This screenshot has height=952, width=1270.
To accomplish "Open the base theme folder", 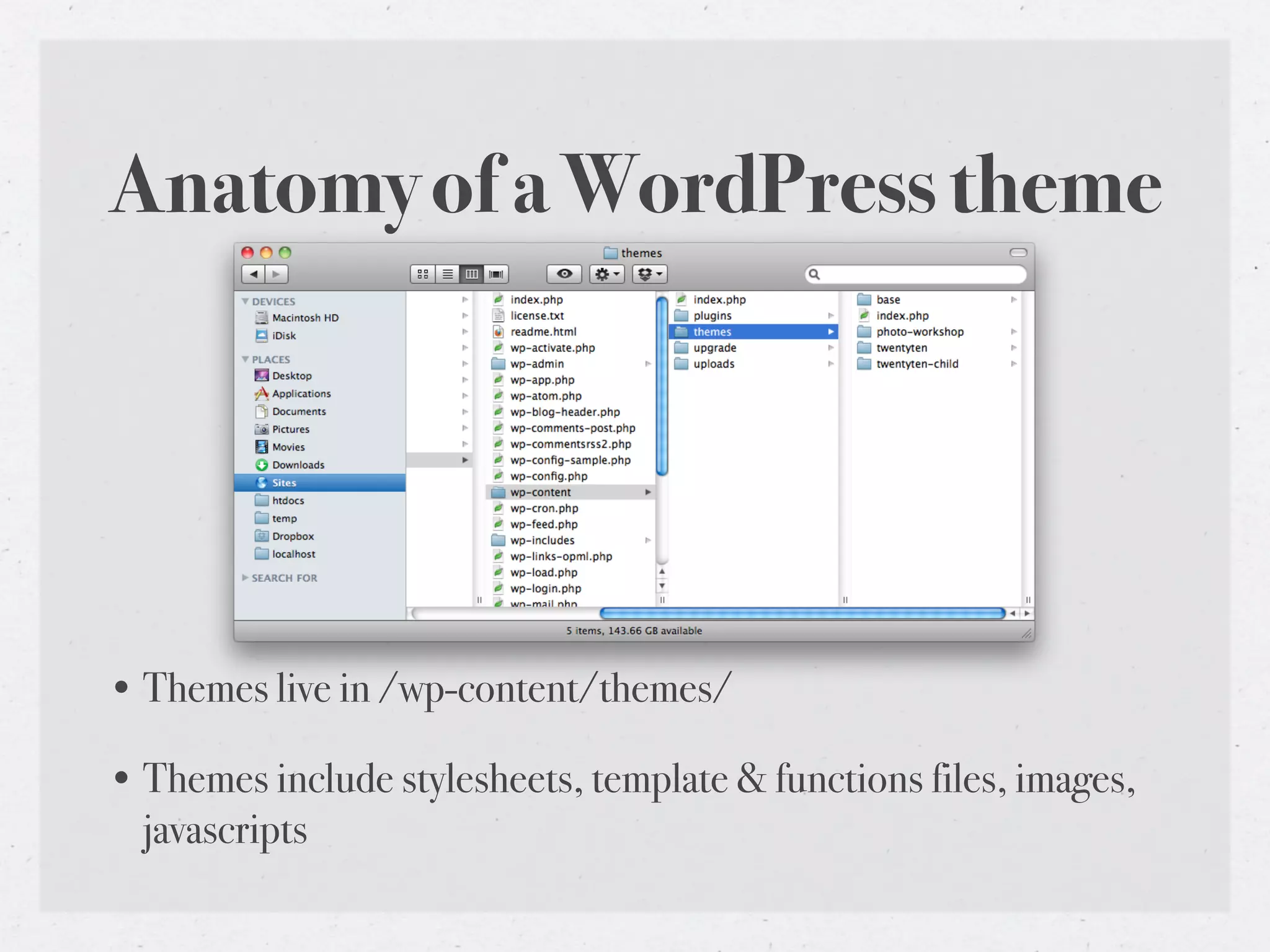I will pos(879,299).
